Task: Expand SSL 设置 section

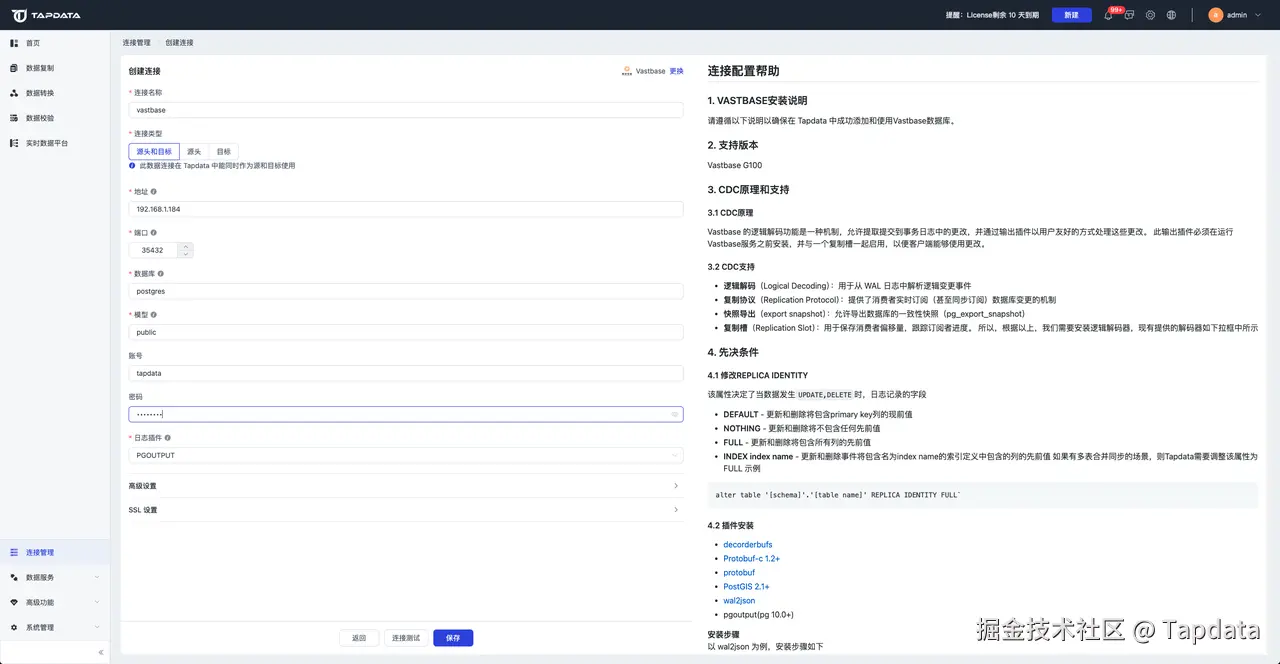Action: [x=406, y=510]
